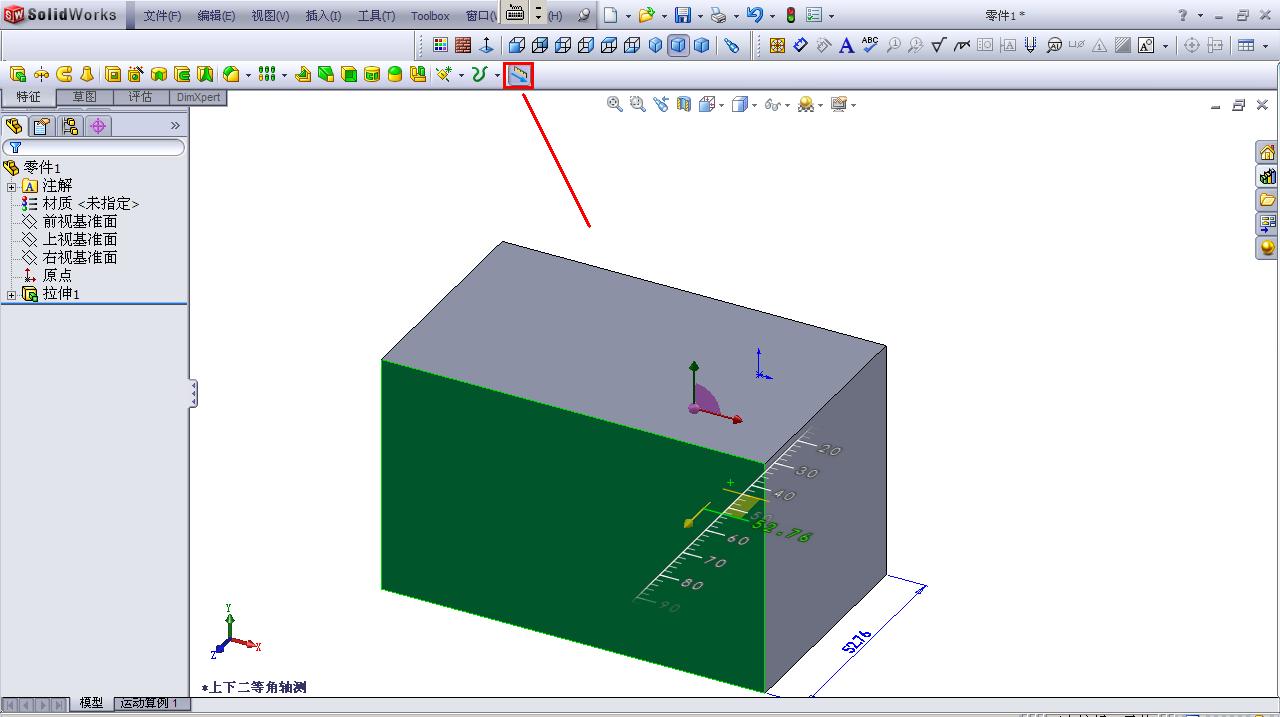Switch to the 草图 tab

point(85,97)
